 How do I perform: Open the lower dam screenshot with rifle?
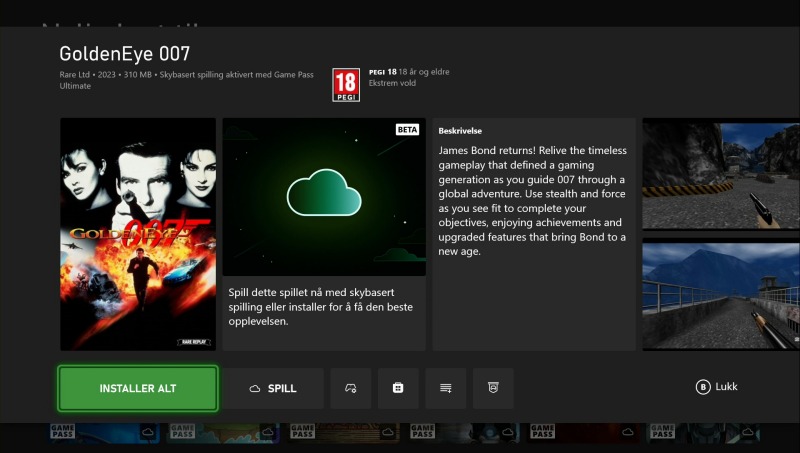tap(721, 295)
